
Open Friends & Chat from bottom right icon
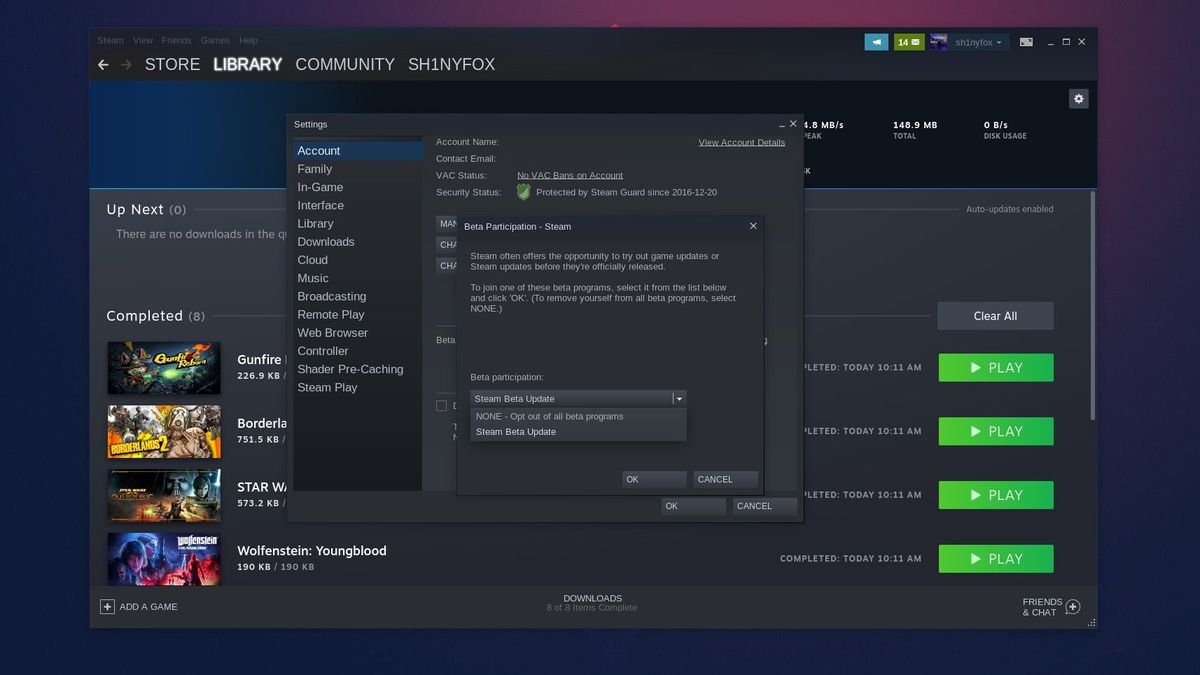click(x=1071, y=606)
